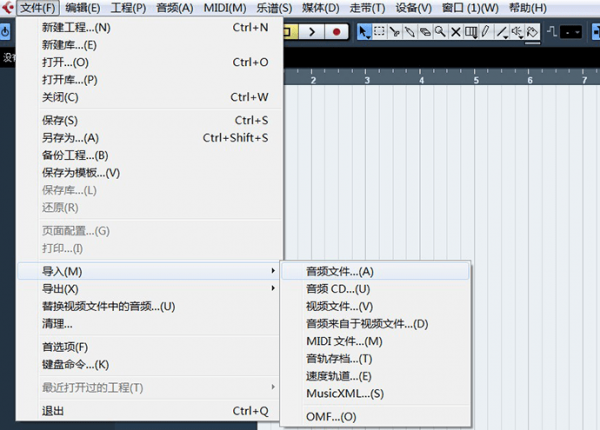Click the Play arrow transport button
600x430 pixels.
311,32
